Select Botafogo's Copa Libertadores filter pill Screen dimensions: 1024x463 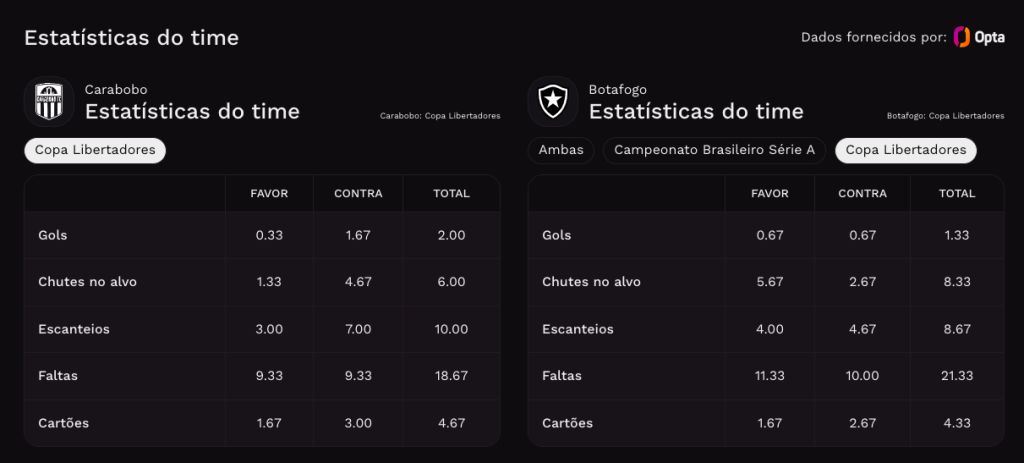tap(906, 150)
